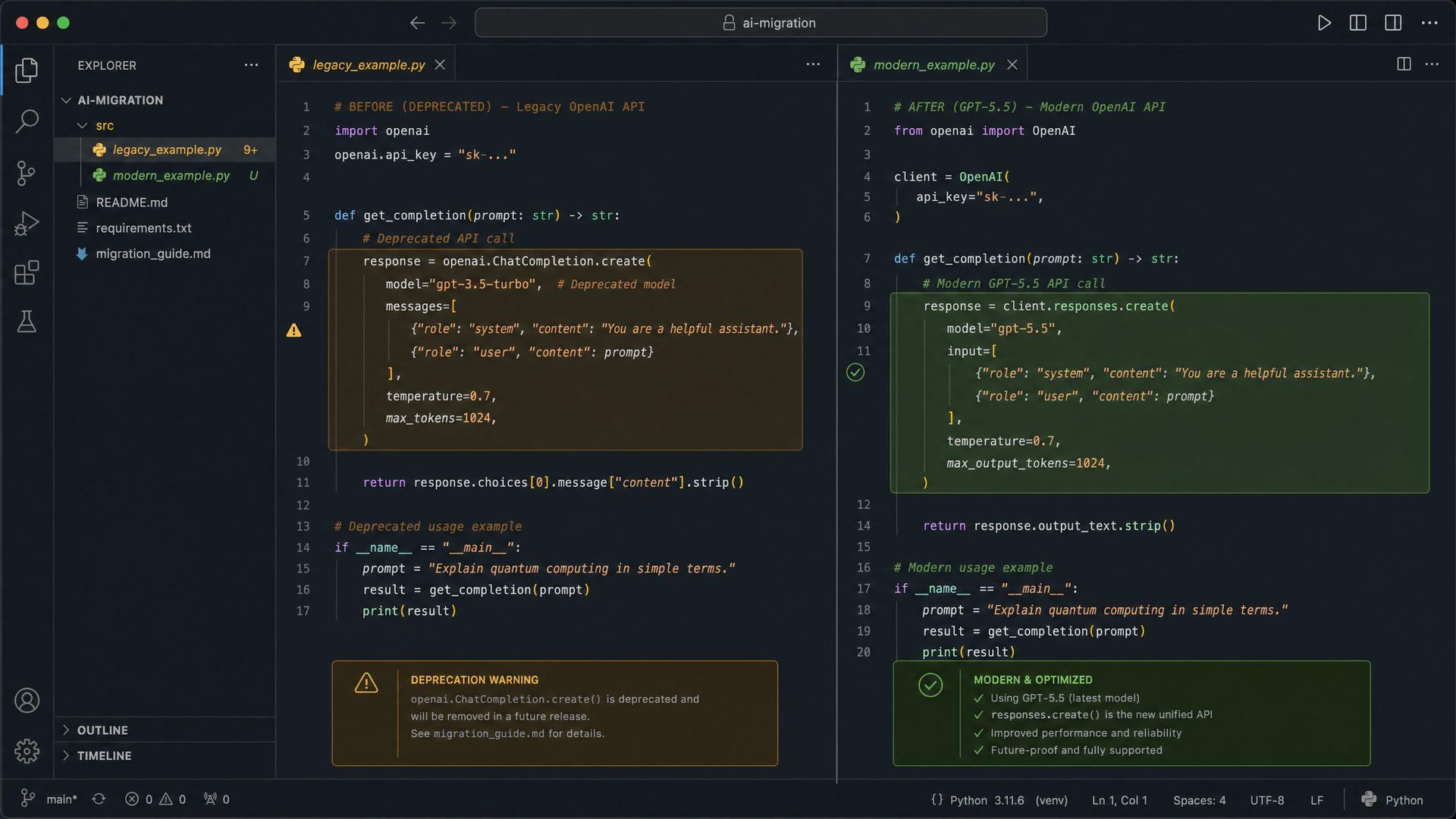The width and height of the screenshot is (1456, 819).
Task: Click 'from openai import OpenAI' line
Action: (984, 130)
